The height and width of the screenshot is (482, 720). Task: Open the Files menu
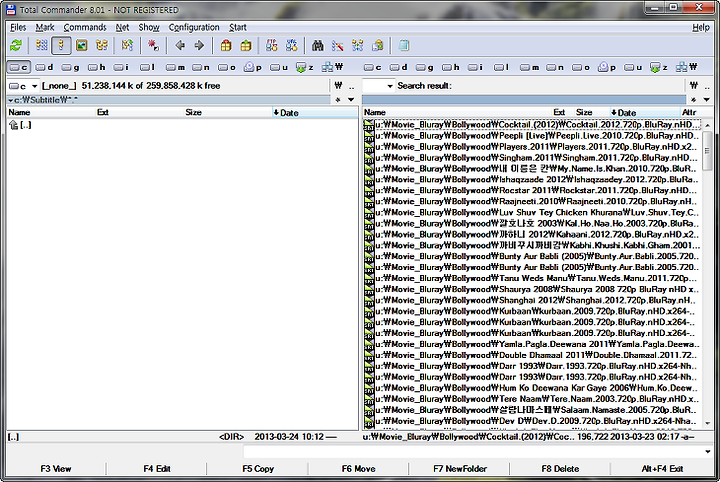click(x=18, y=28)
